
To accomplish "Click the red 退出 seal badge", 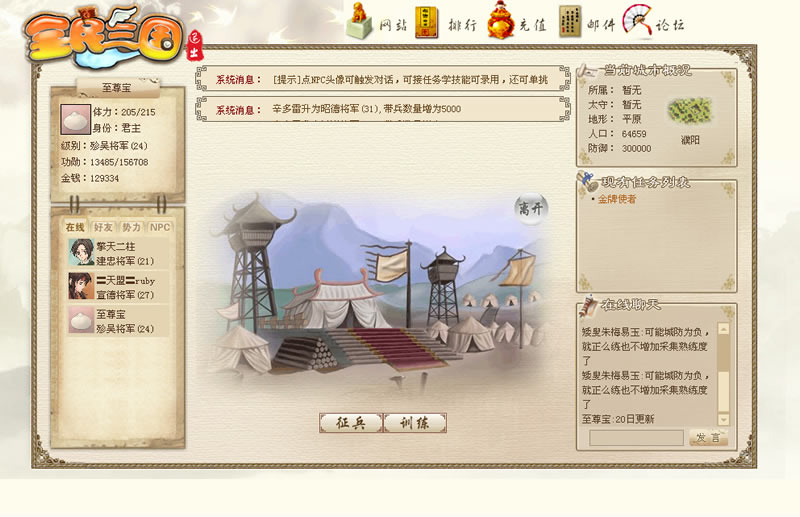I will point(195,46).
